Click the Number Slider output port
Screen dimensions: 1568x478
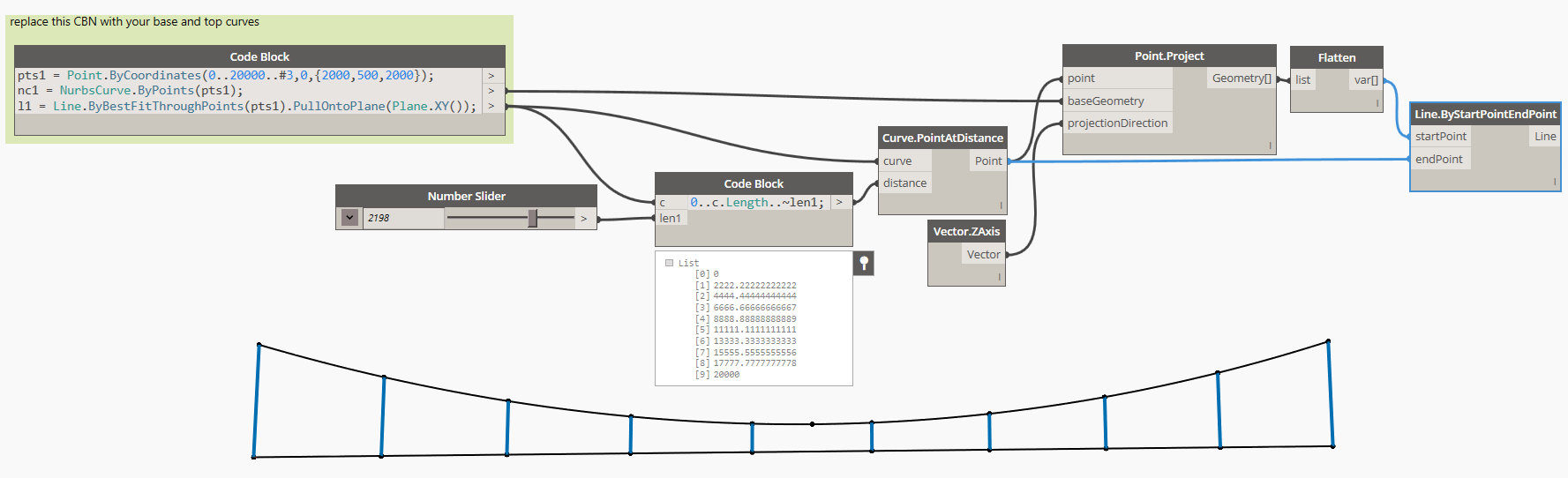[583, 219]
